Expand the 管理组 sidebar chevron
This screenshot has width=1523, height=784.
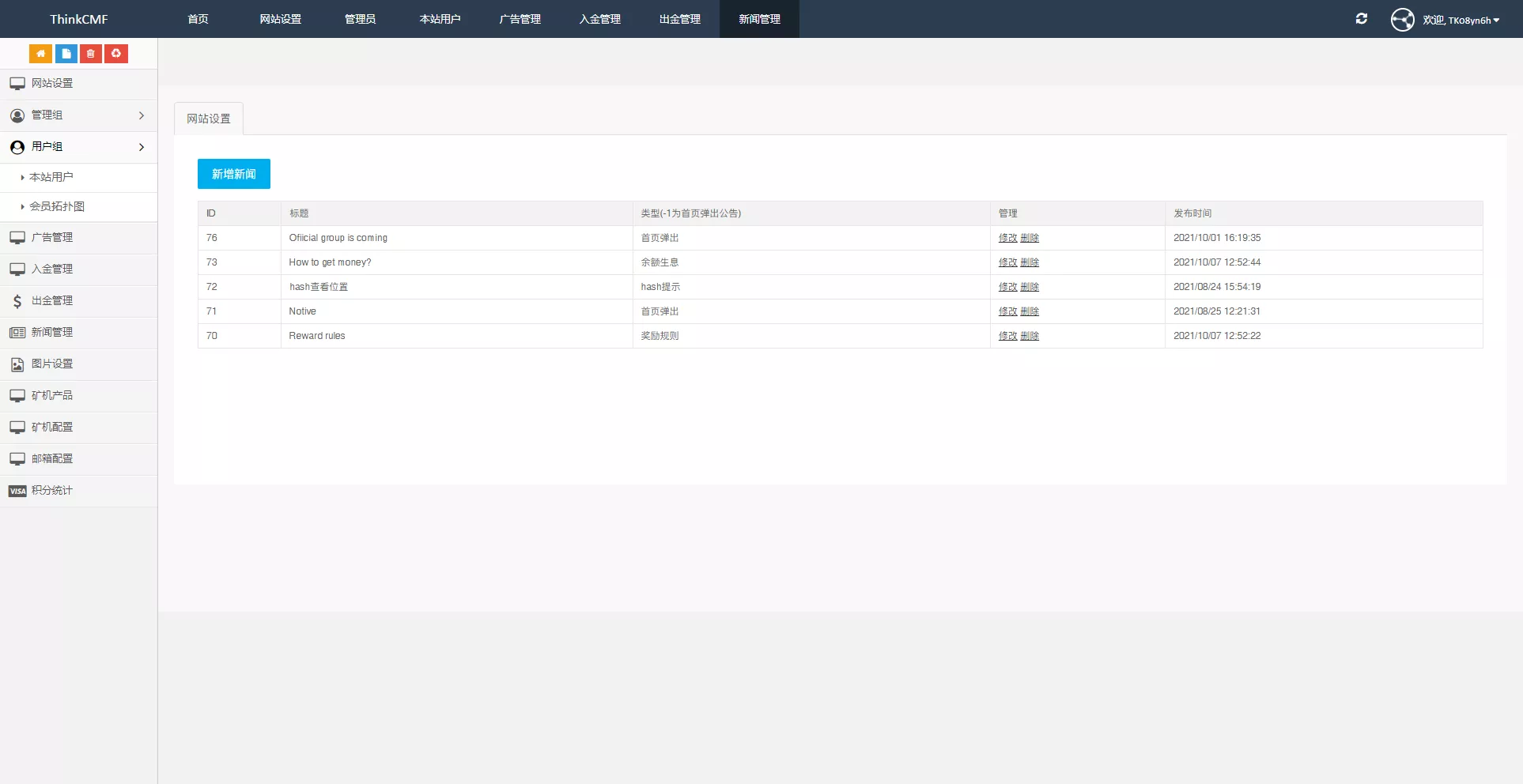[x=142, y=115]
